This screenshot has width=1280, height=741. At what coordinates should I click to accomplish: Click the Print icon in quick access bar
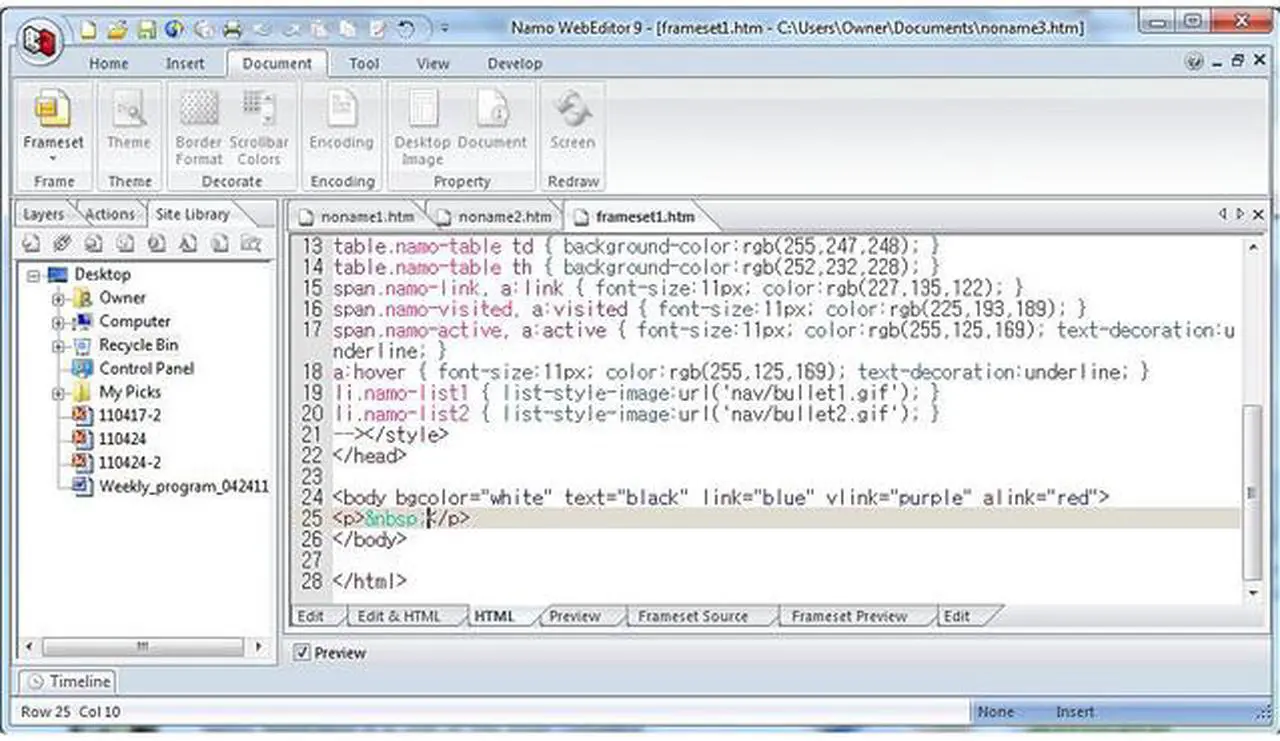(232, 29)
